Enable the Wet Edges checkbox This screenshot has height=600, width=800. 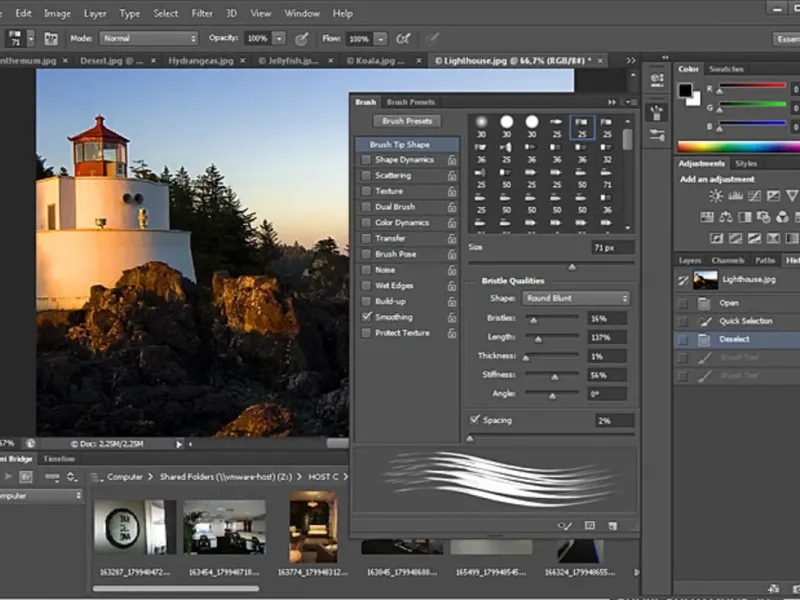(366, 285)
